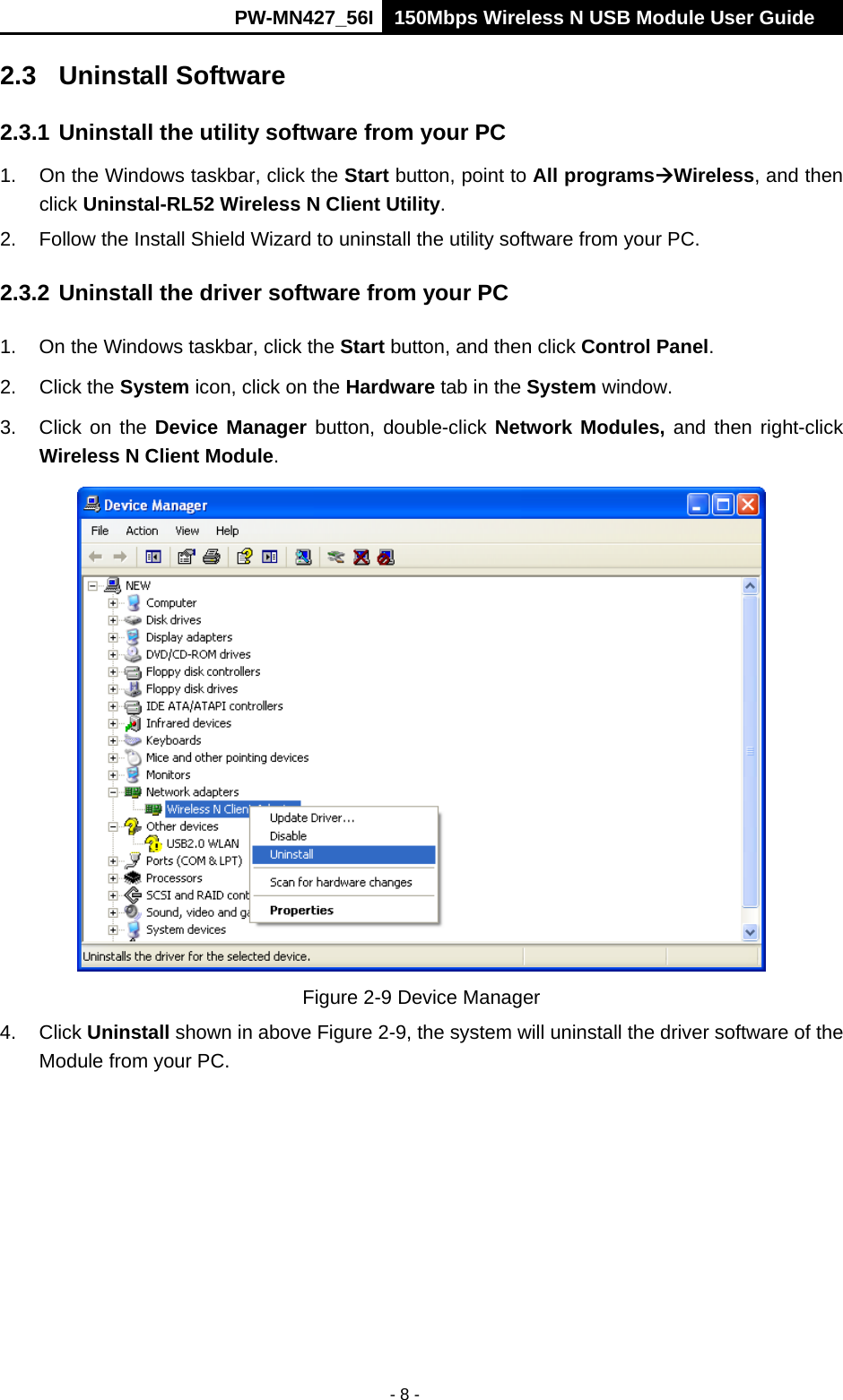This screenshot has height=1400, width=843.
Task: Click the Disable device toolbar icon
Action: tap(387, 557)
